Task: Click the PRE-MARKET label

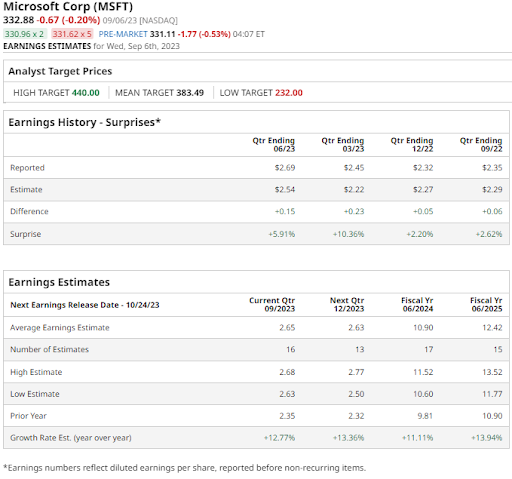Action: [123, 34]
